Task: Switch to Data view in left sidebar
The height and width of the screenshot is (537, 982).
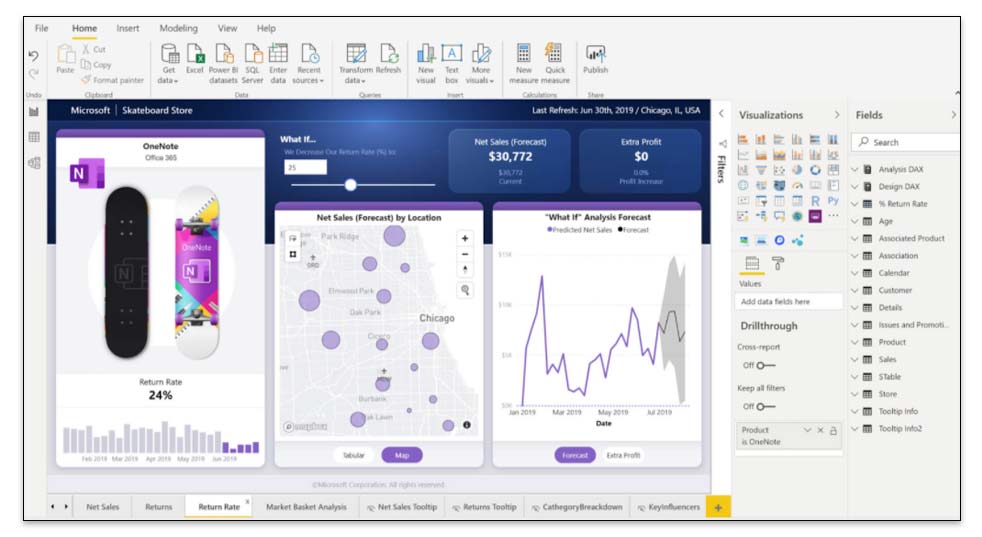Action: (34, 137)
